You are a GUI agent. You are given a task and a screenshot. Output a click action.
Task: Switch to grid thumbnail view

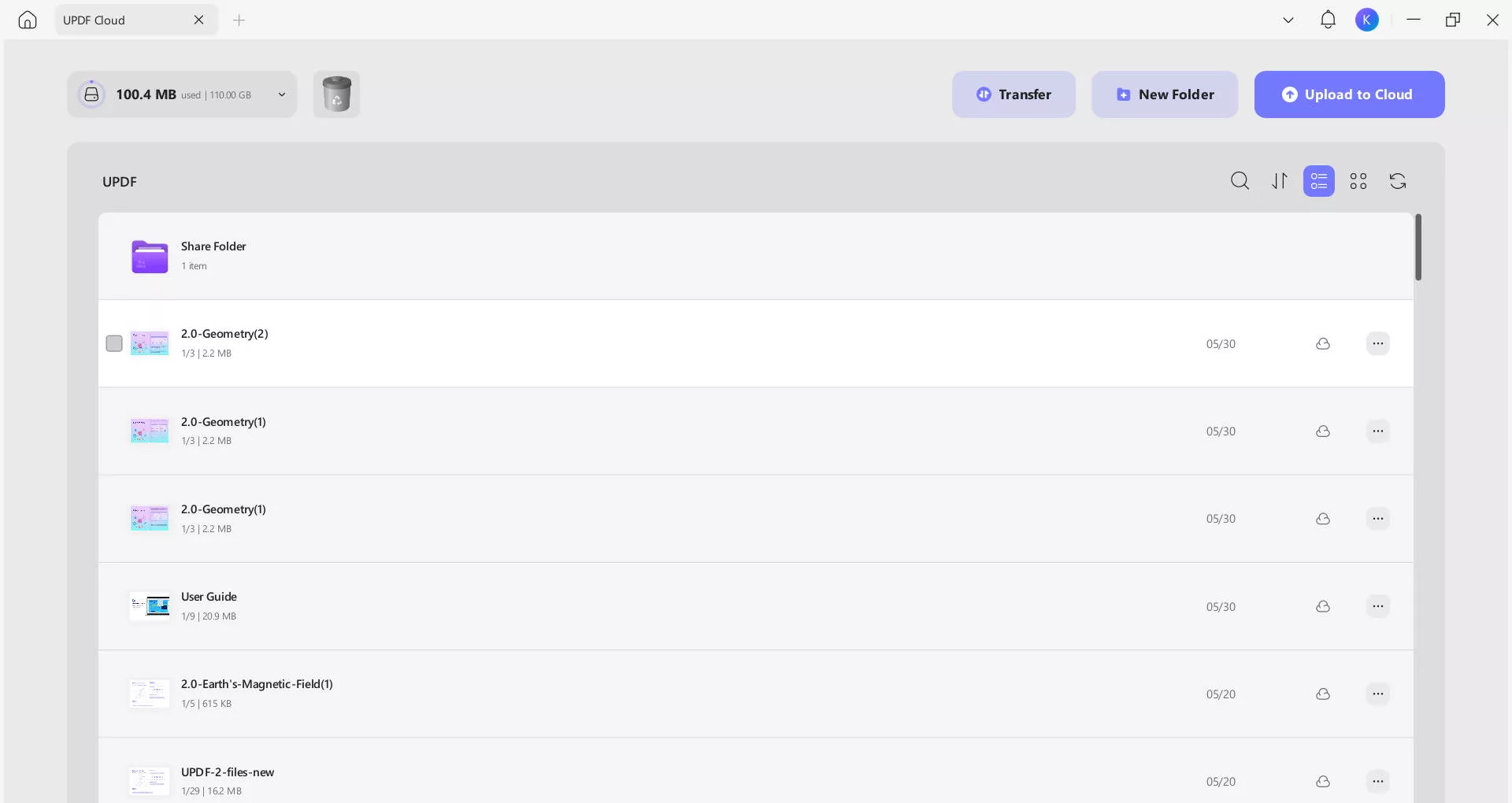1358,181
